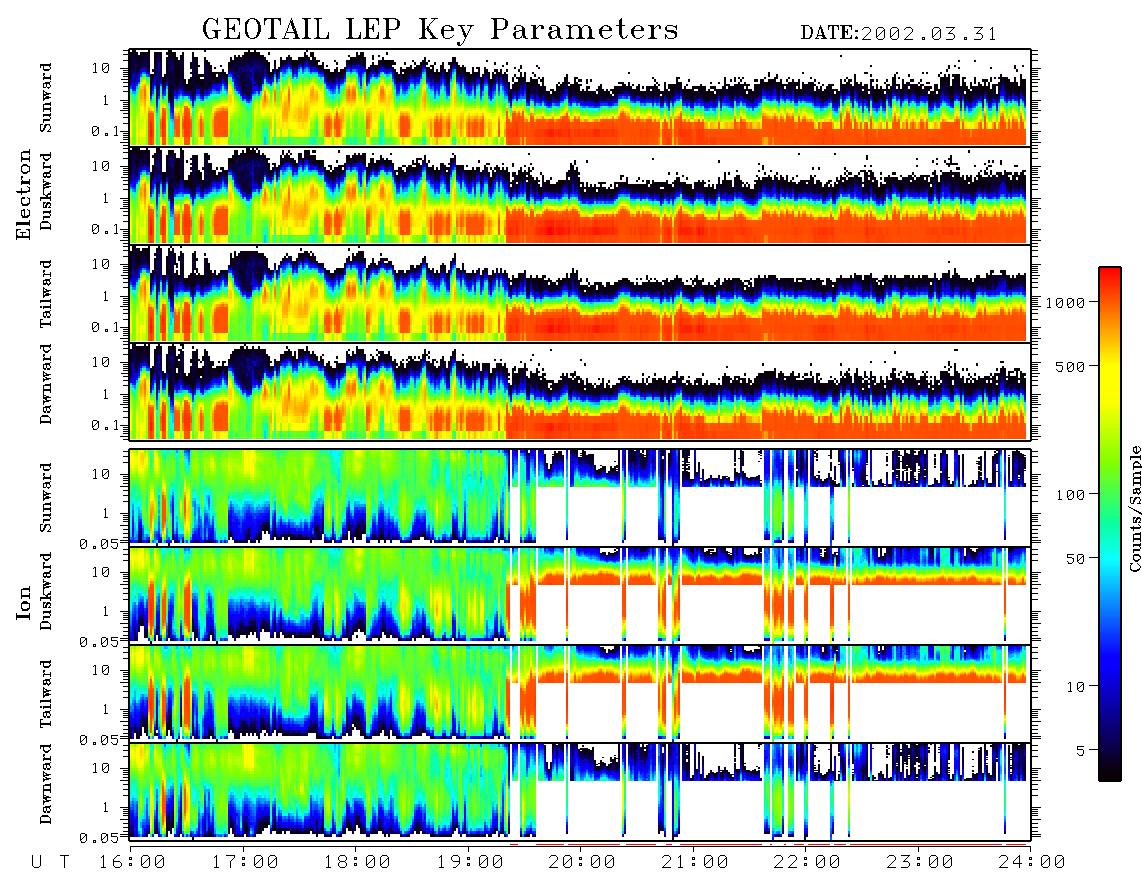Select the Ion Sunward spectrogram panel
1142x880 pixels.
click(x=580, y=497)
